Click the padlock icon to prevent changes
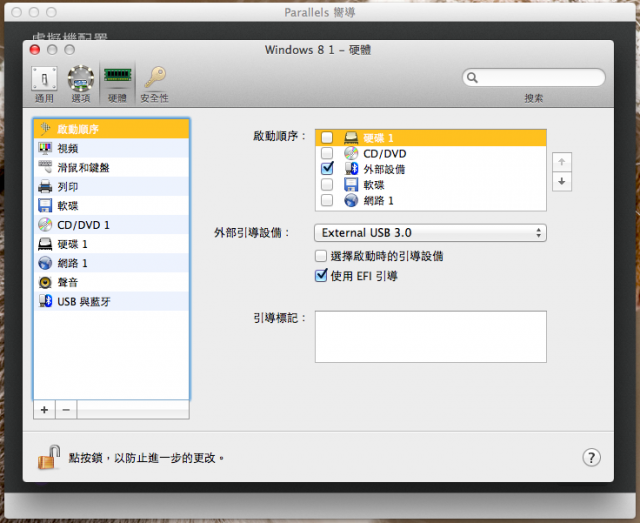The image size is (640, 523). (49, 457)
